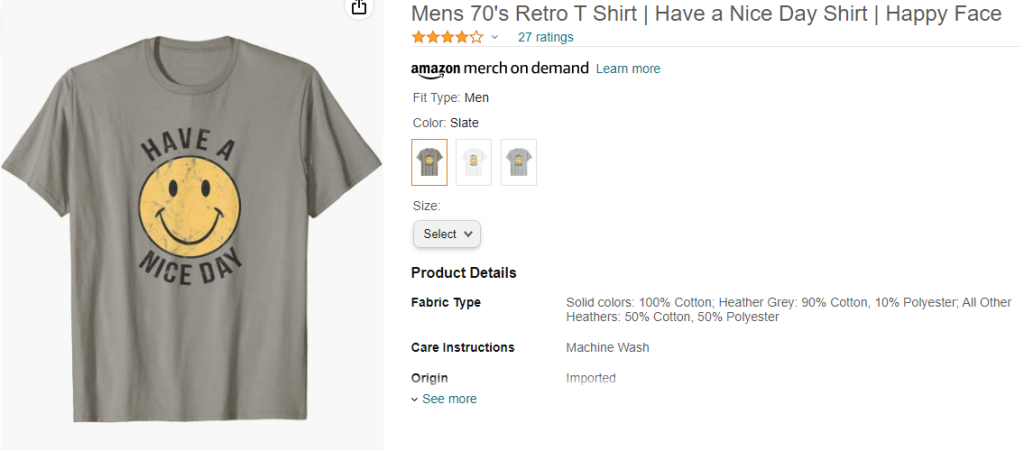Open the rating breakdown chevron beside stars
This screenshot has height=451, width=1024.
pyautogui.click(x=494, y=37)
